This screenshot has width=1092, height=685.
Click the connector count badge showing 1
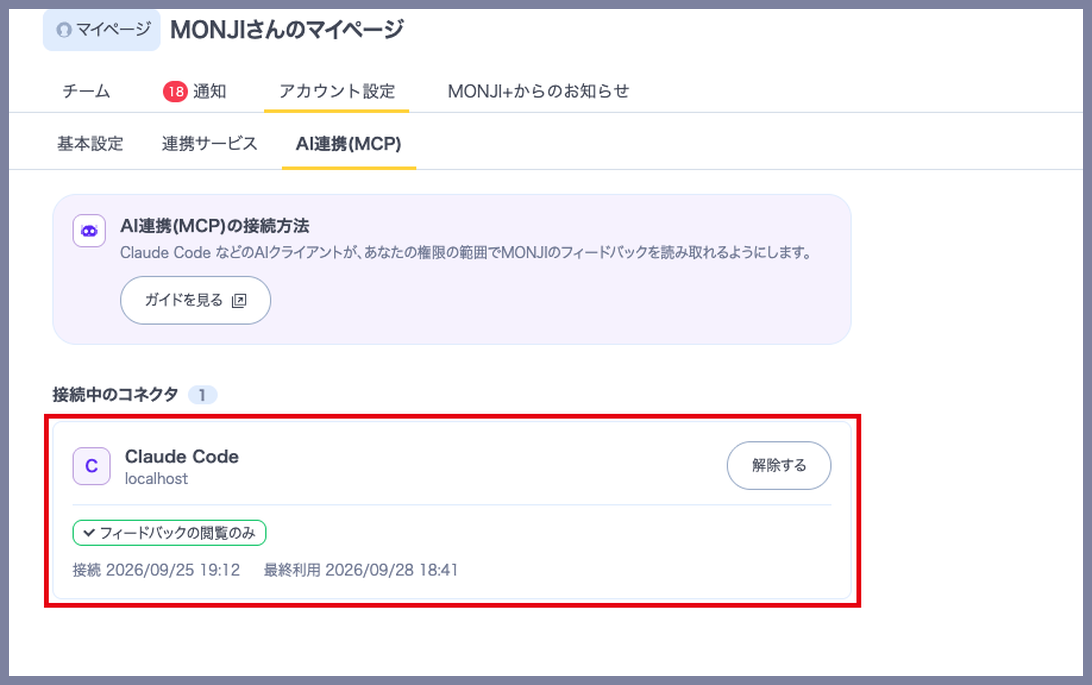(x=202, y=395)
